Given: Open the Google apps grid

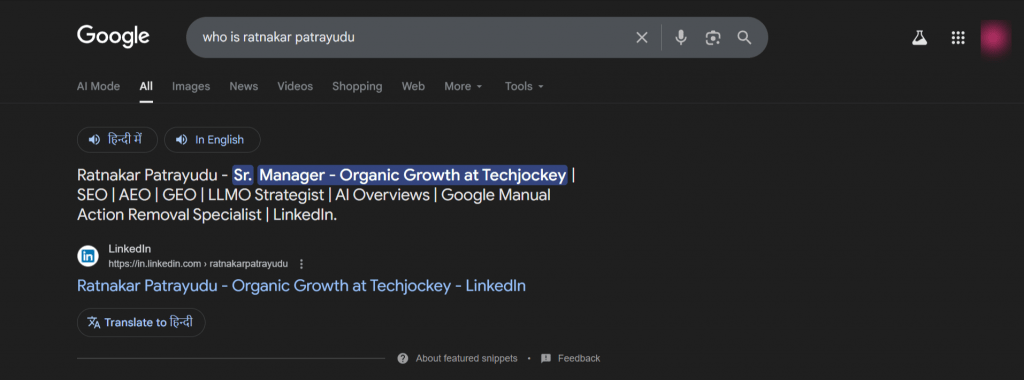Looking at the screenshot, I should (958, 38).
